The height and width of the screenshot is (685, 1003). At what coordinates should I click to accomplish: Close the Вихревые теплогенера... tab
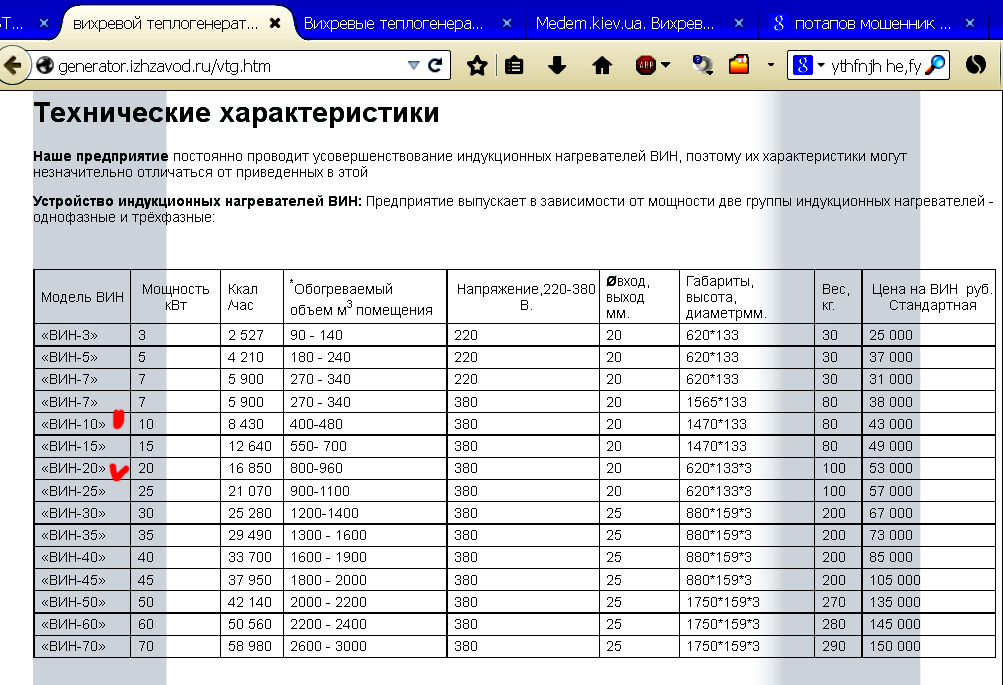[x=507, y=24]
